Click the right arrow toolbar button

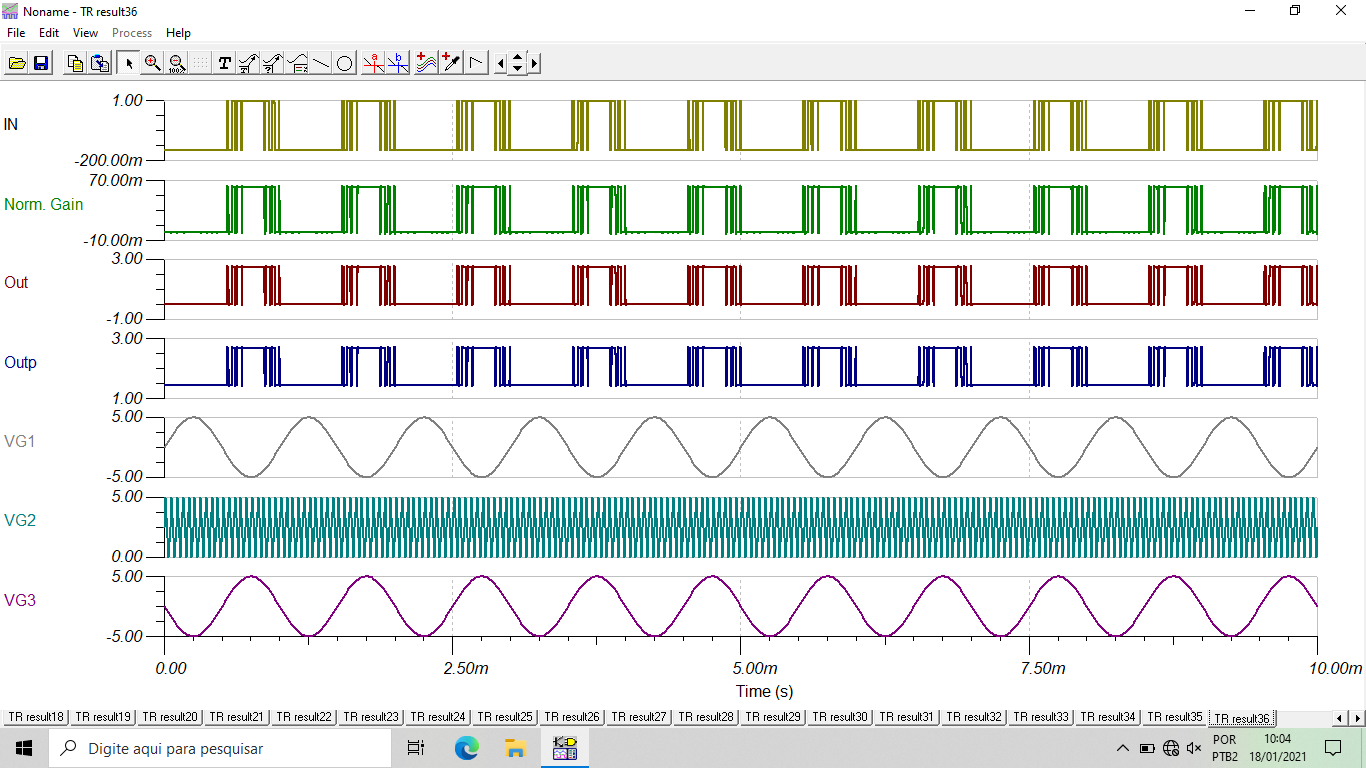[x=535, y=63]
